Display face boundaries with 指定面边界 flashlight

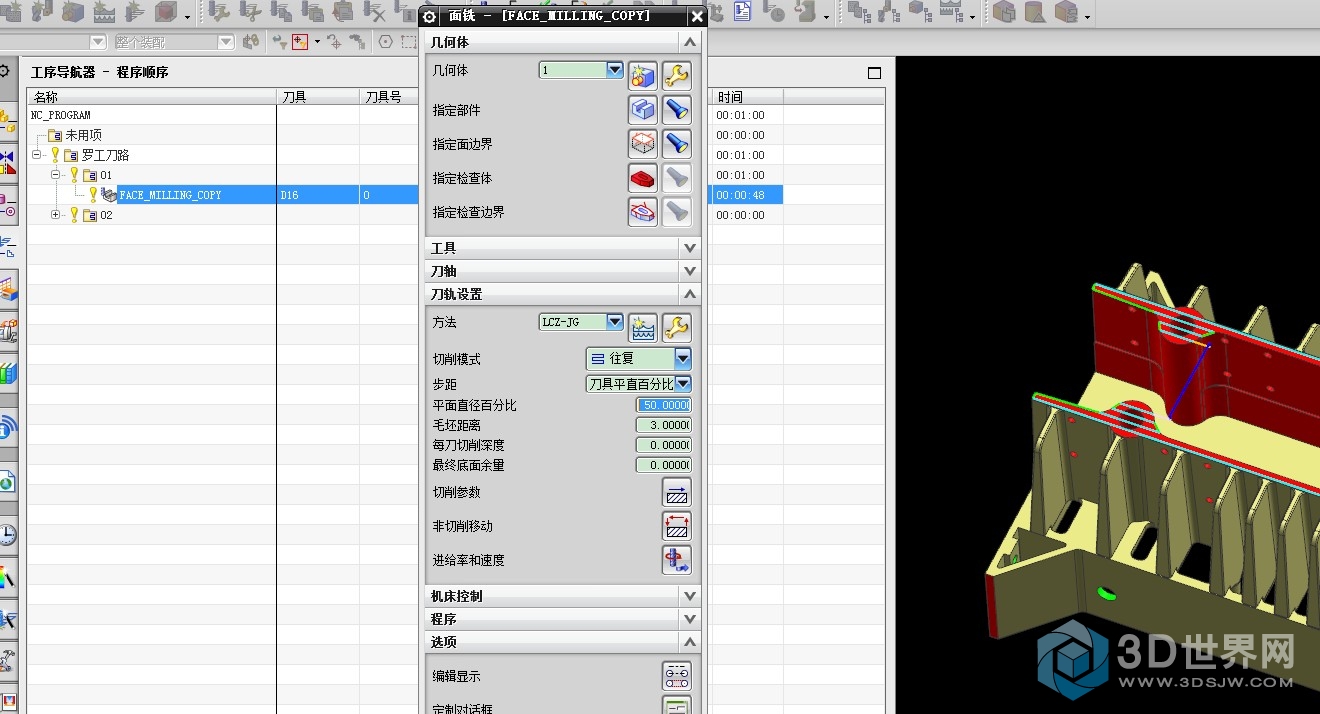click(677, 143)
